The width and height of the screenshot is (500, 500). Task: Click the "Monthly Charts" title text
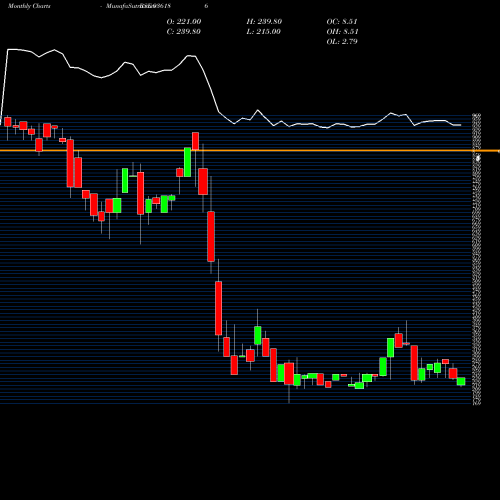pos(29,6)
